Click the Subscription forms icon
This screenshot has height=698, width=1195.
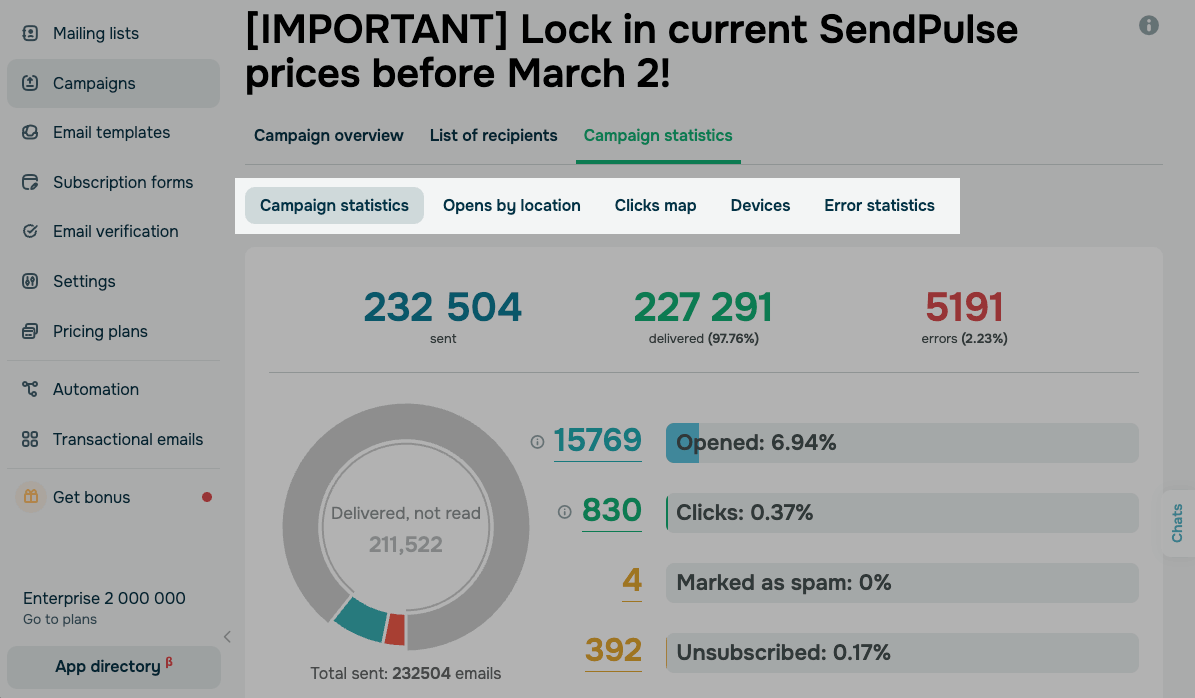pyautogui.click(x=30, y=182)
